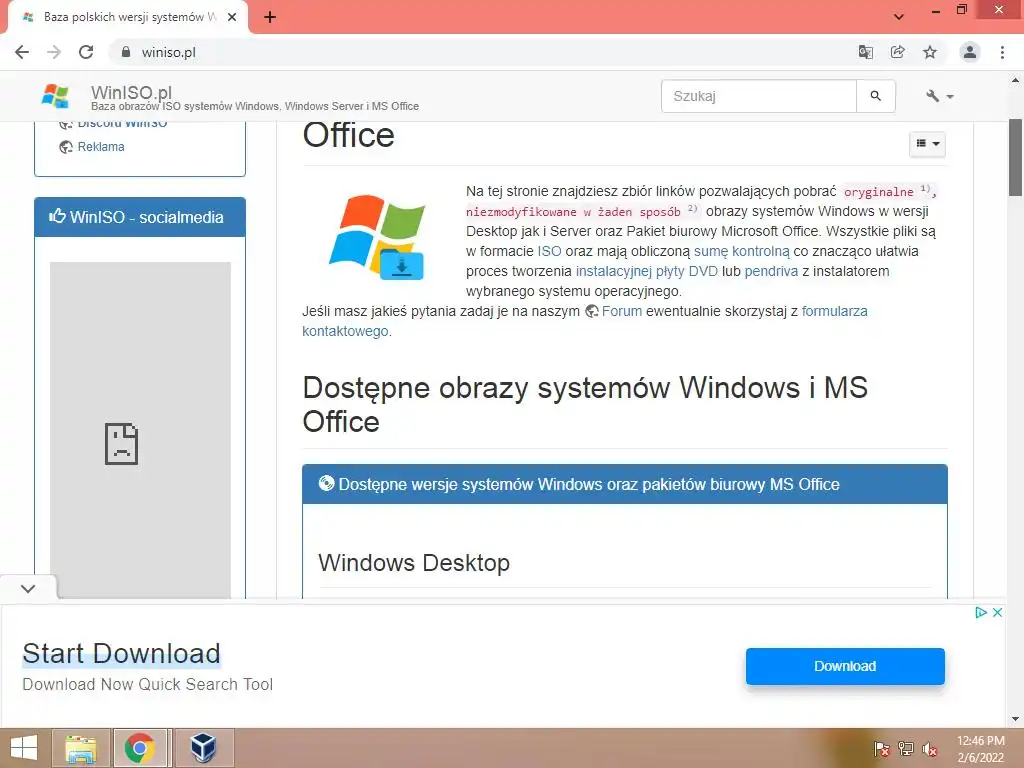
Task: Click the network tray icon
Action: [906, 749]
